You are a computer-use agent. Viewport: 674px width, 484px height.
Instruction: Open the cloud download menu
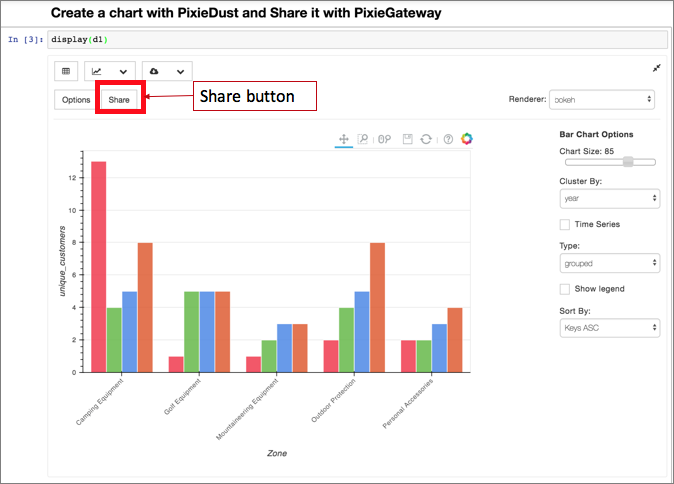pos(167,71)
